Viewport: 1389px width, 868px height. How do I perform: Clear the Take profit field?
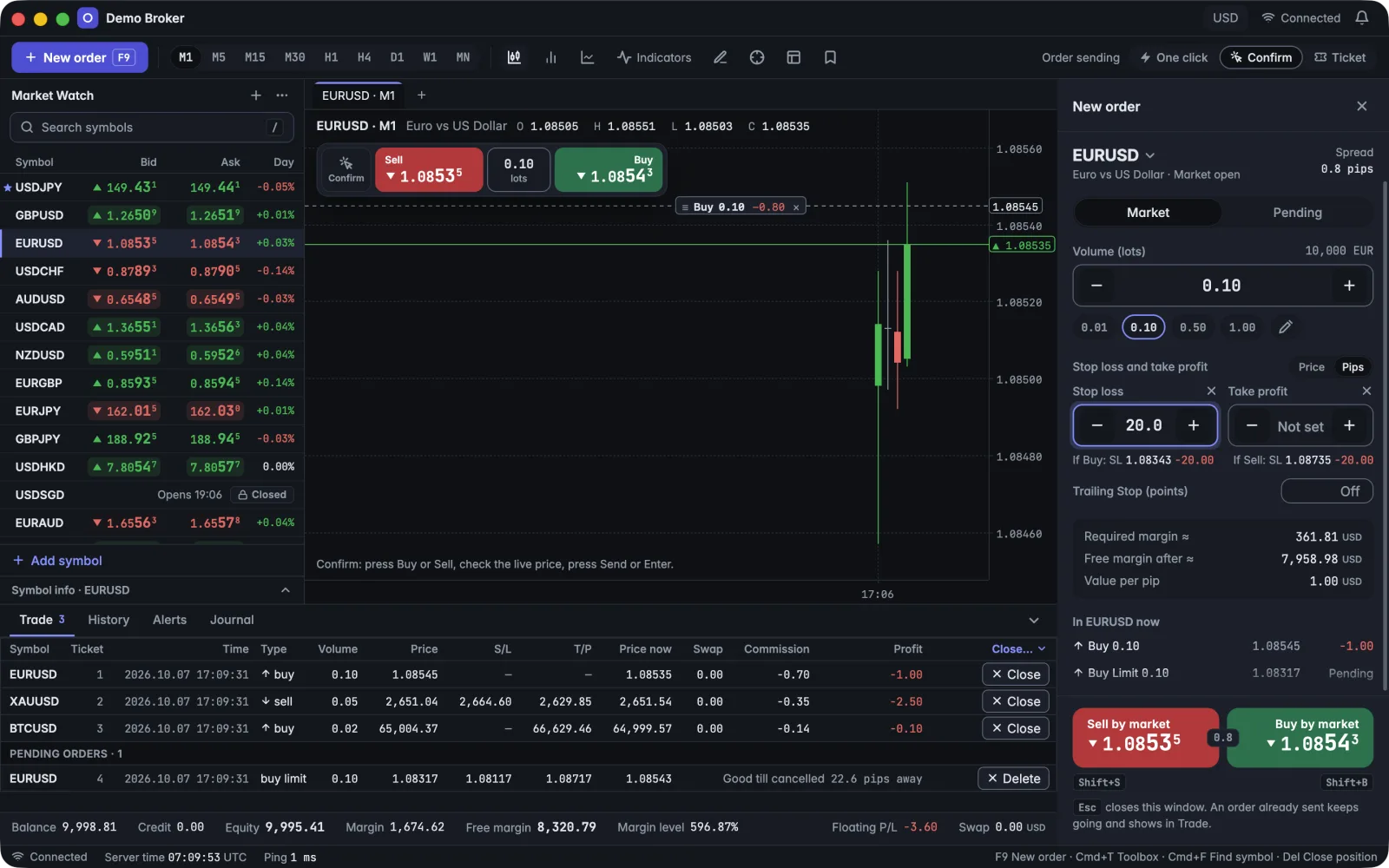[1366, 391]
